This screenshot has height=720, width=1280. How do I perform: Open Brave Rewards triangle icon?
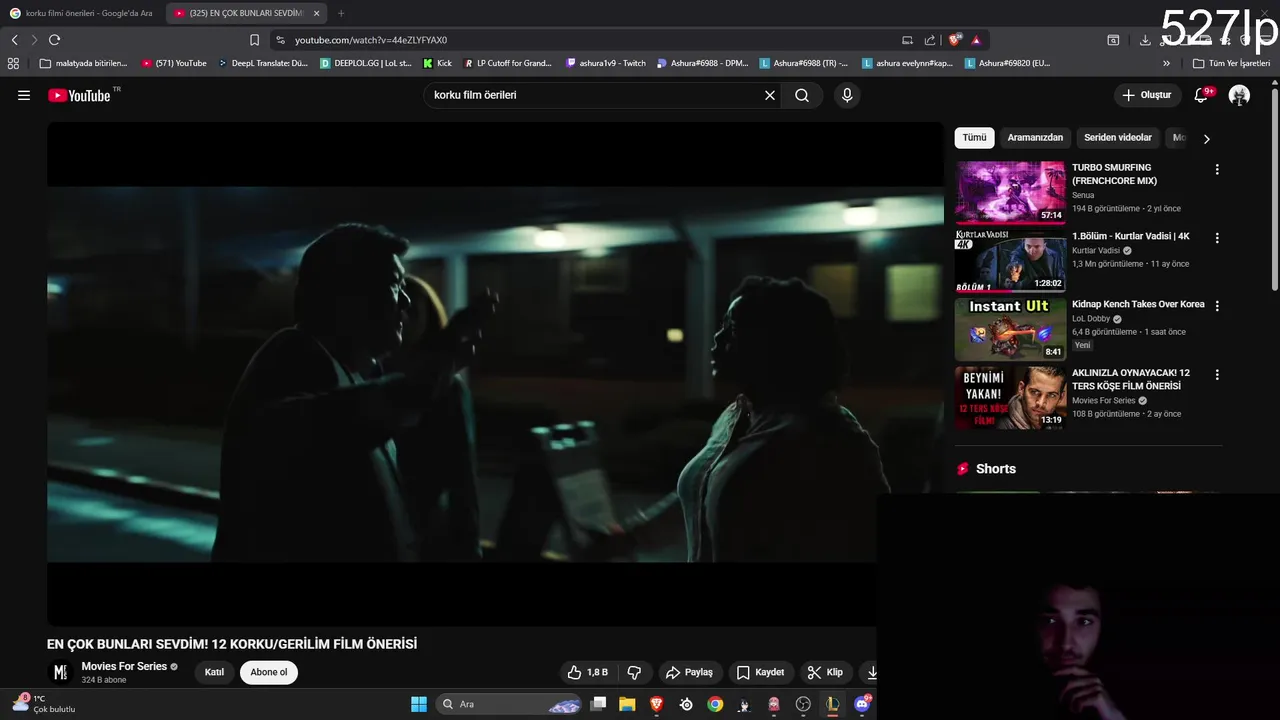point(976,40)
